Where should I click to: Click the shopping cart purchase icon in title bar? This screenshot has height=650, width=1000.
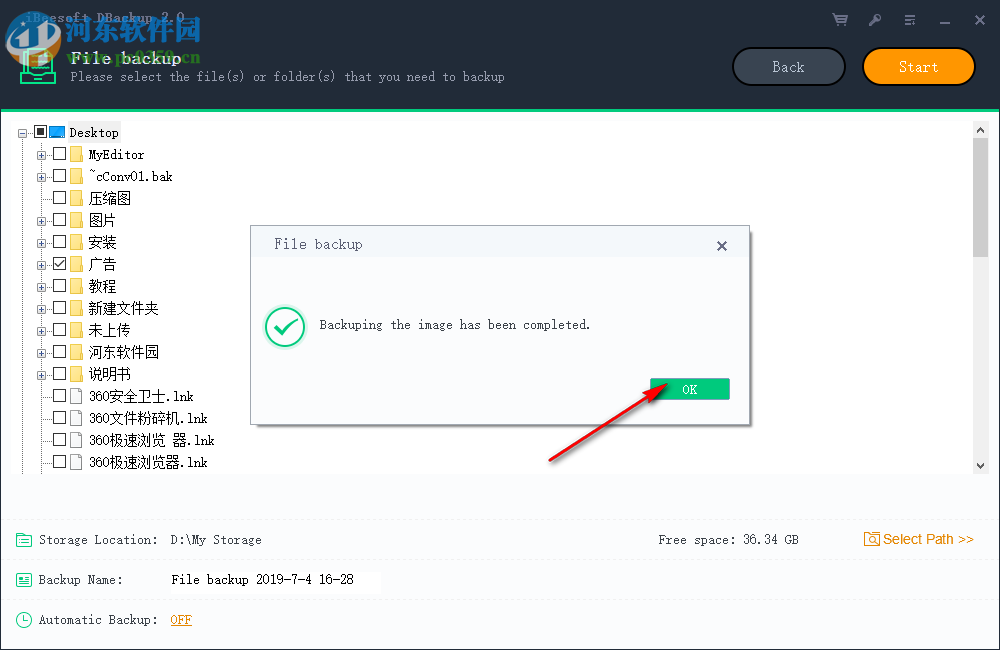click(839, 19)
